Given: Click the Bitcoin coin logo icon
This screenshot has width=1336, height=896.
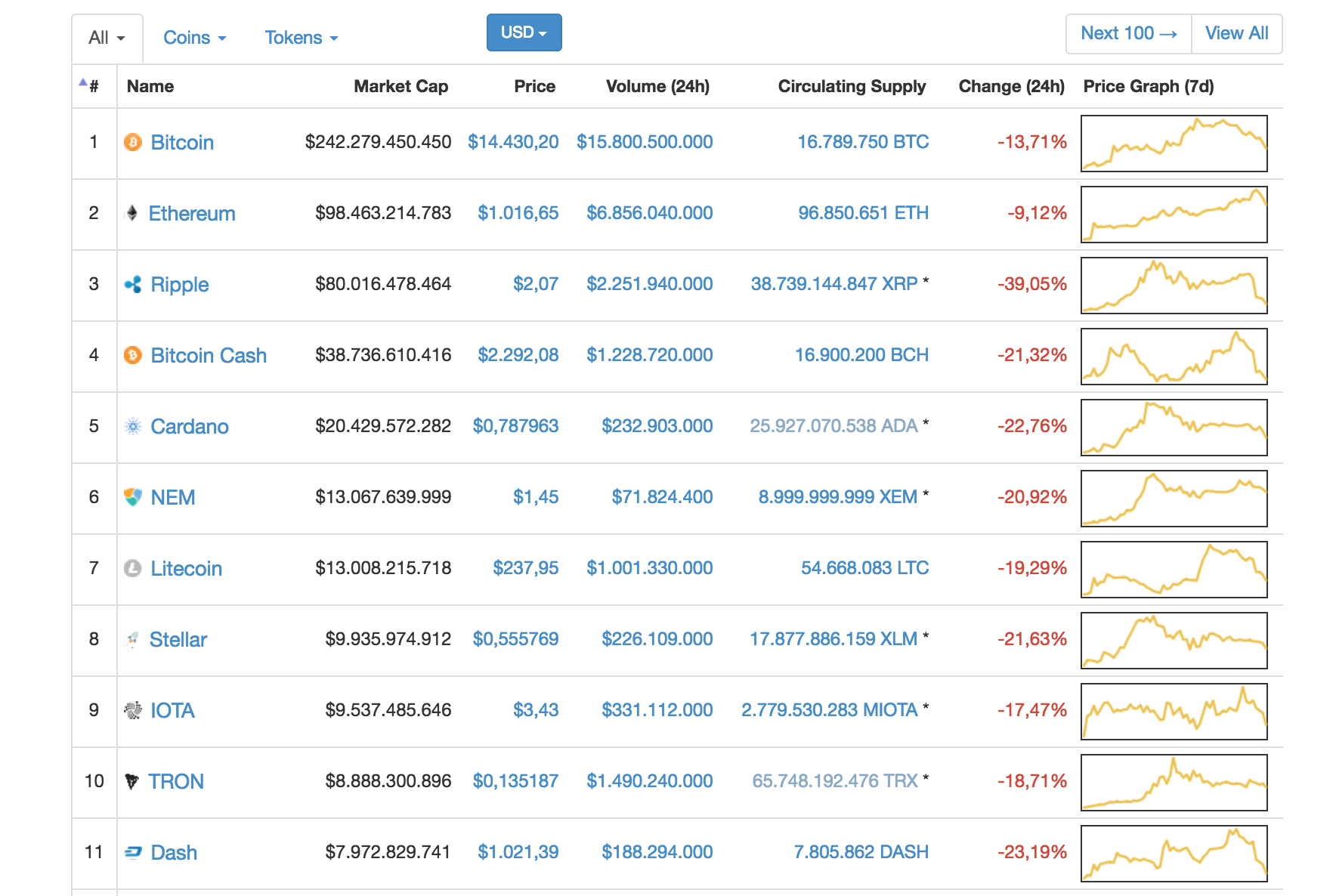Looking at the screenshot, I should click(133, 142).
